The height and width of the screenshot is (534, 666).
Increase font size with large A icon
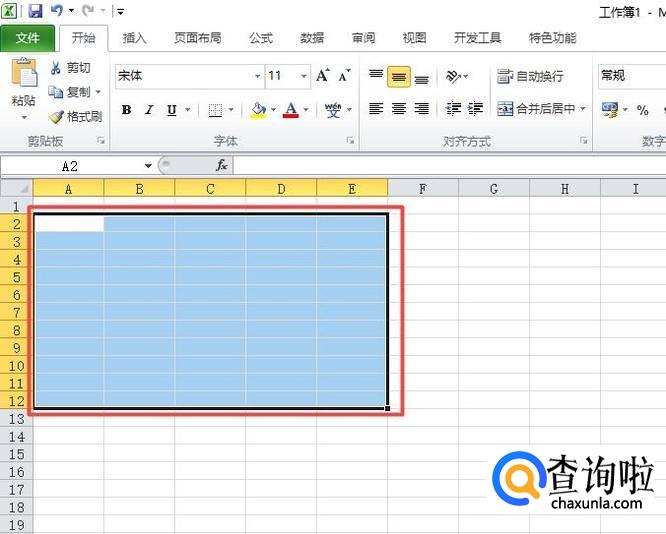(x=323, y=76)
